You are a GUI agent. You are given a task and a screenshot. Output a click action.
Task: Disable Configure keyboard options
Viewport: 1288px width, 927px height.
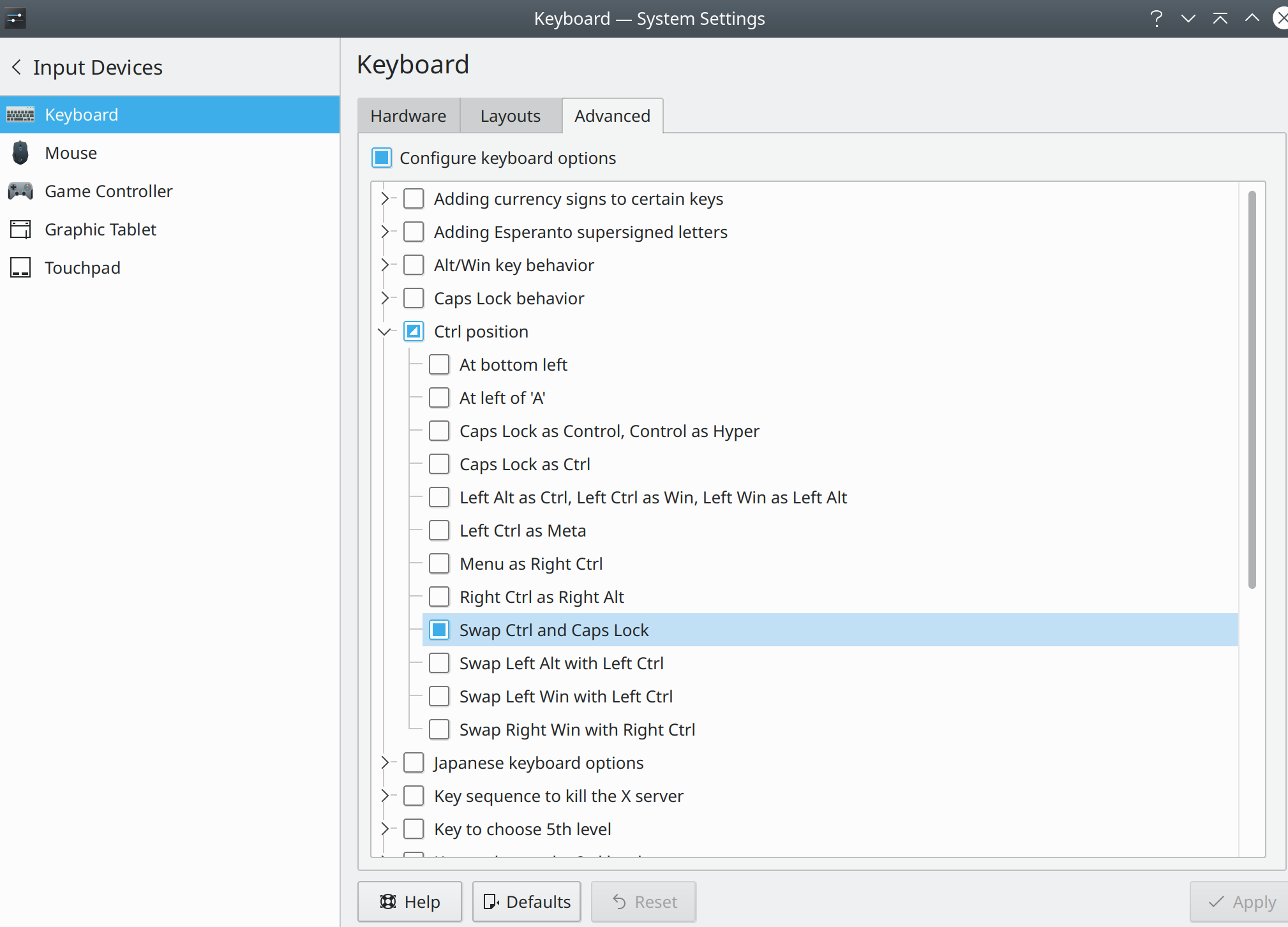coord(381,158)
